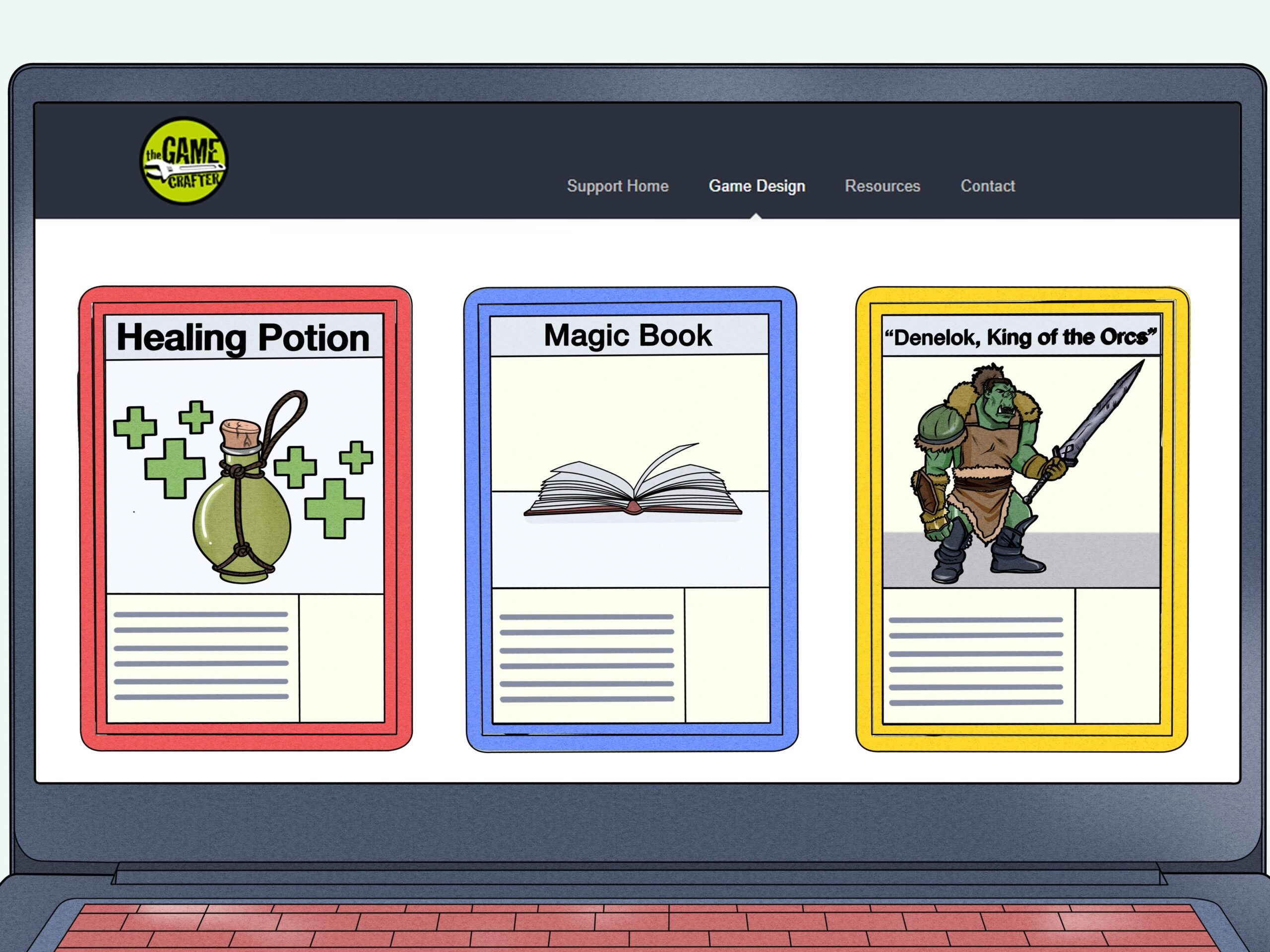Select the Game Design tab

[756, 186]
